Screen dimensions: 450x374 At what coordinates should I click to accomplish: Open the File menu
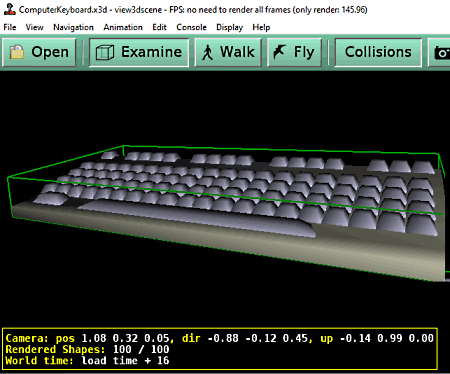[10, 27]
